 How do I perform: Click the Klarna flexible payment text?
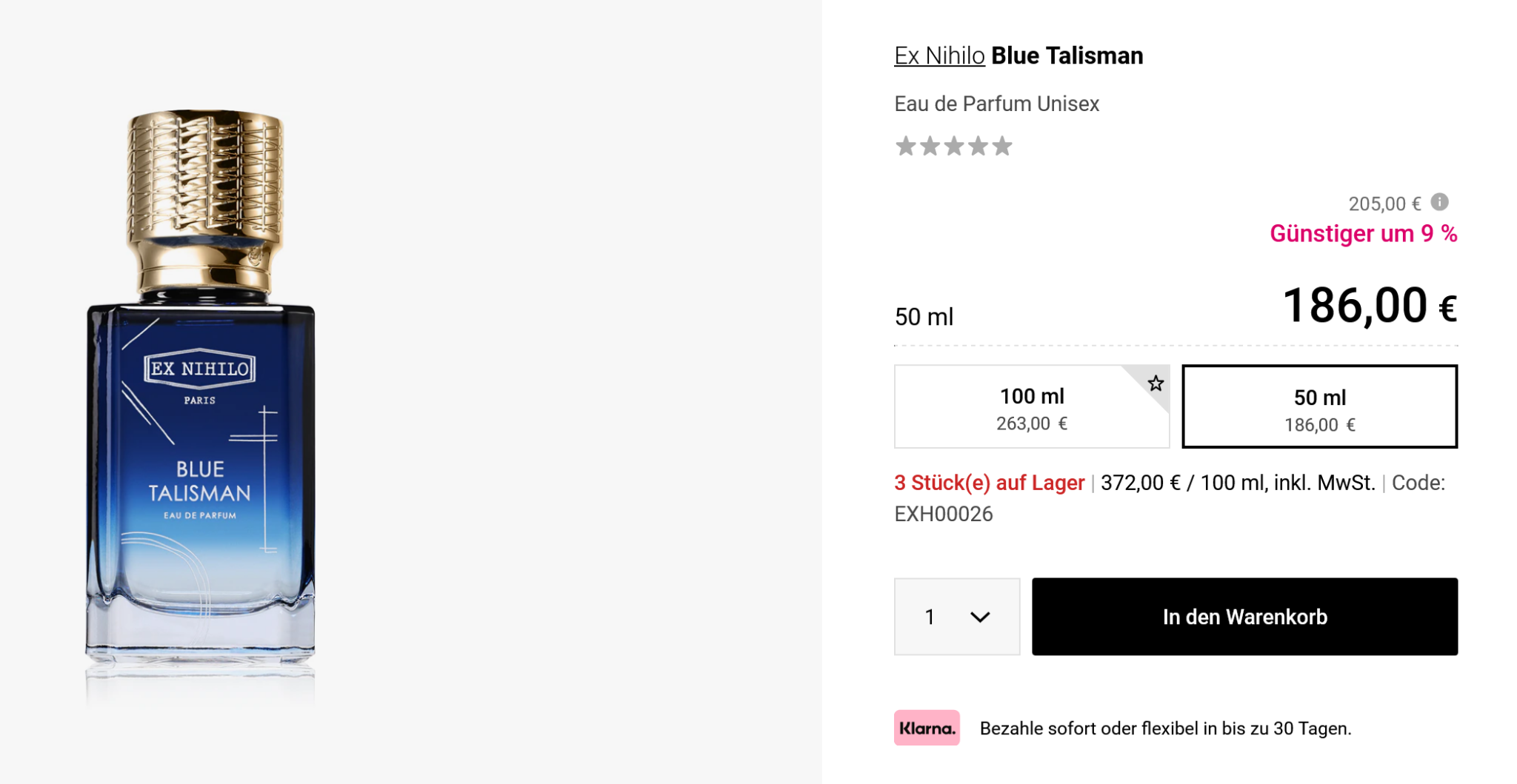coord(1165,728)
